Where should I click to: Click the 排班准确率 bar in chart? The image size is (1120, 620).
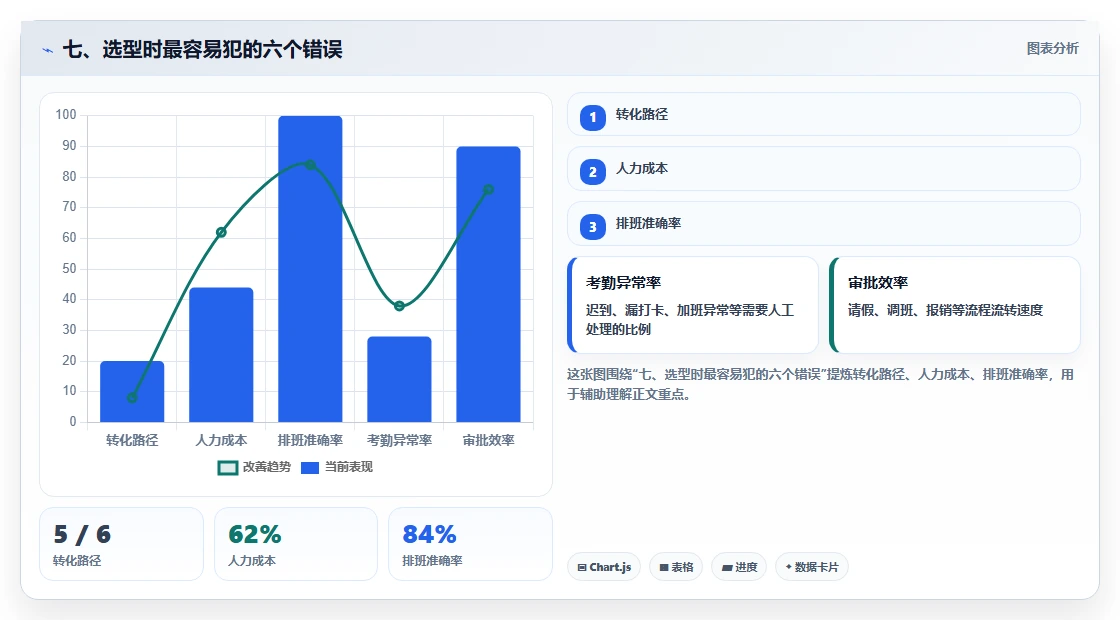(310, 269)
